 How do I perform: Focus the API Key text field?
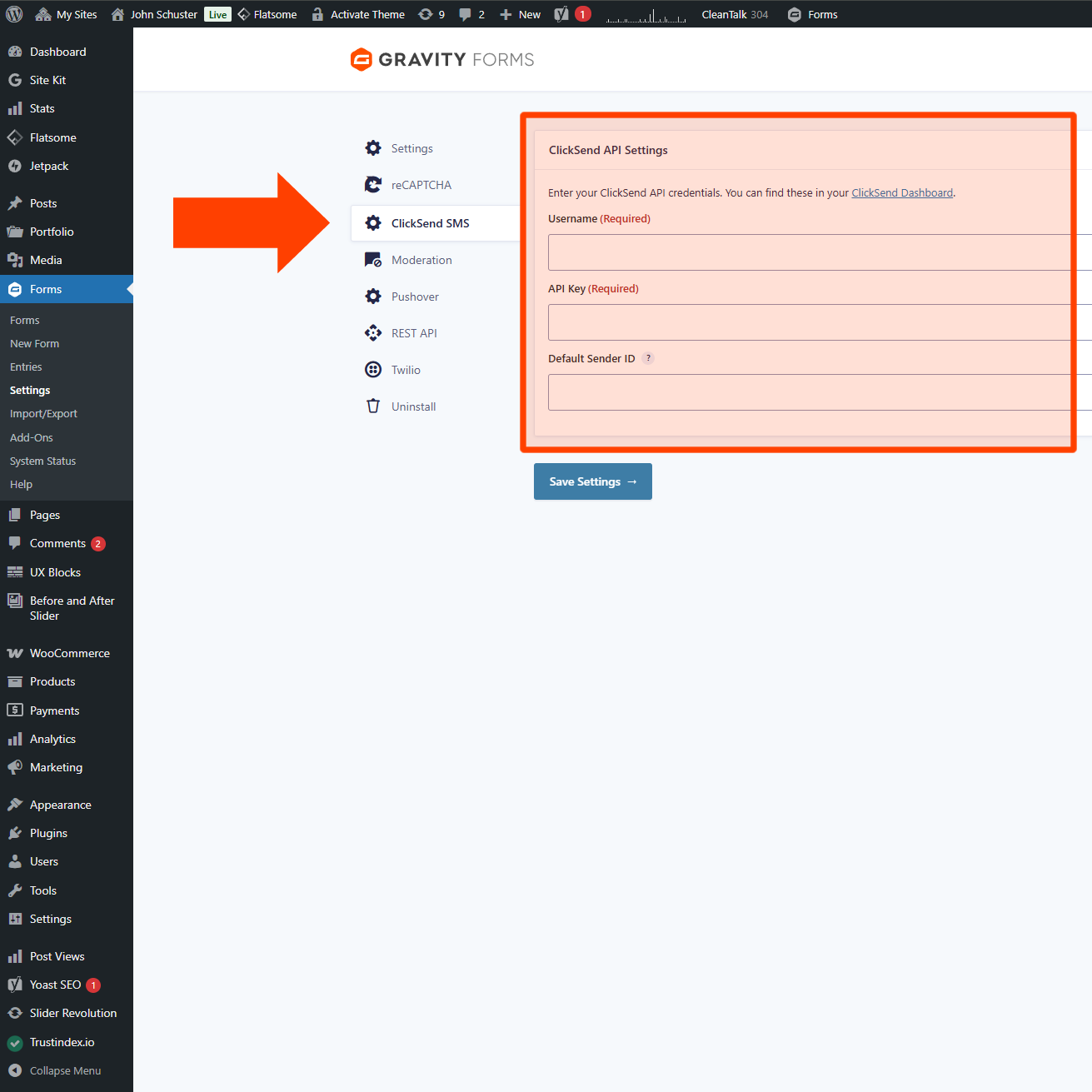pos(808,322)
